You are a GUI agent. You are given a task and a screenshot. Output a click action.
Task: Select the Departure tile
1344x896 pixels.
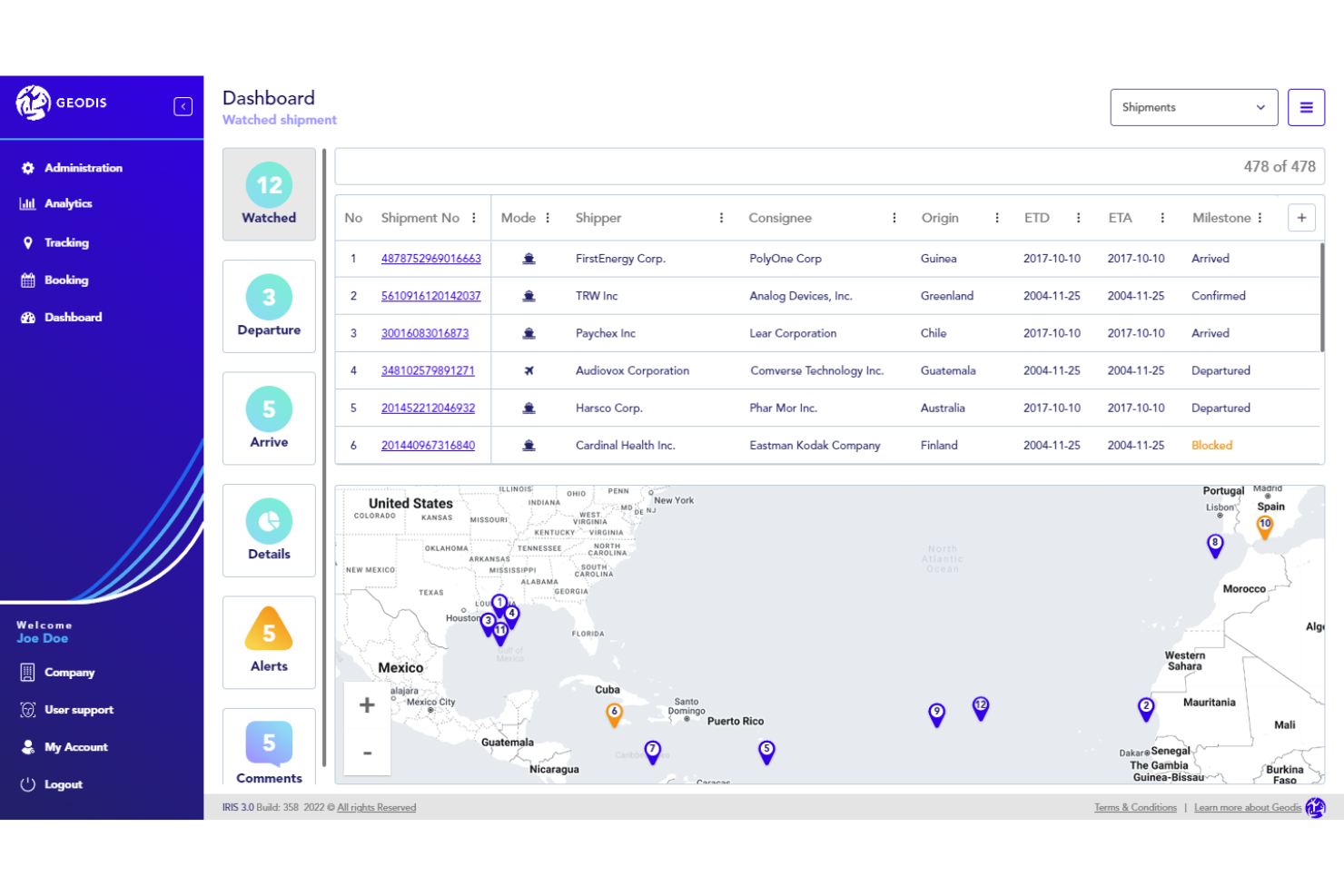(x=269, y=306)
